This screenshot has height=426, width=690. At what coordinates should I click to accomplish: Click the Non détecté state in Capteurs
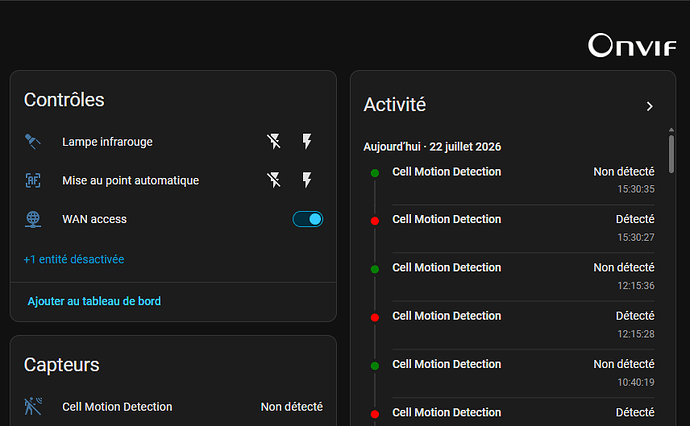point(292,407)
